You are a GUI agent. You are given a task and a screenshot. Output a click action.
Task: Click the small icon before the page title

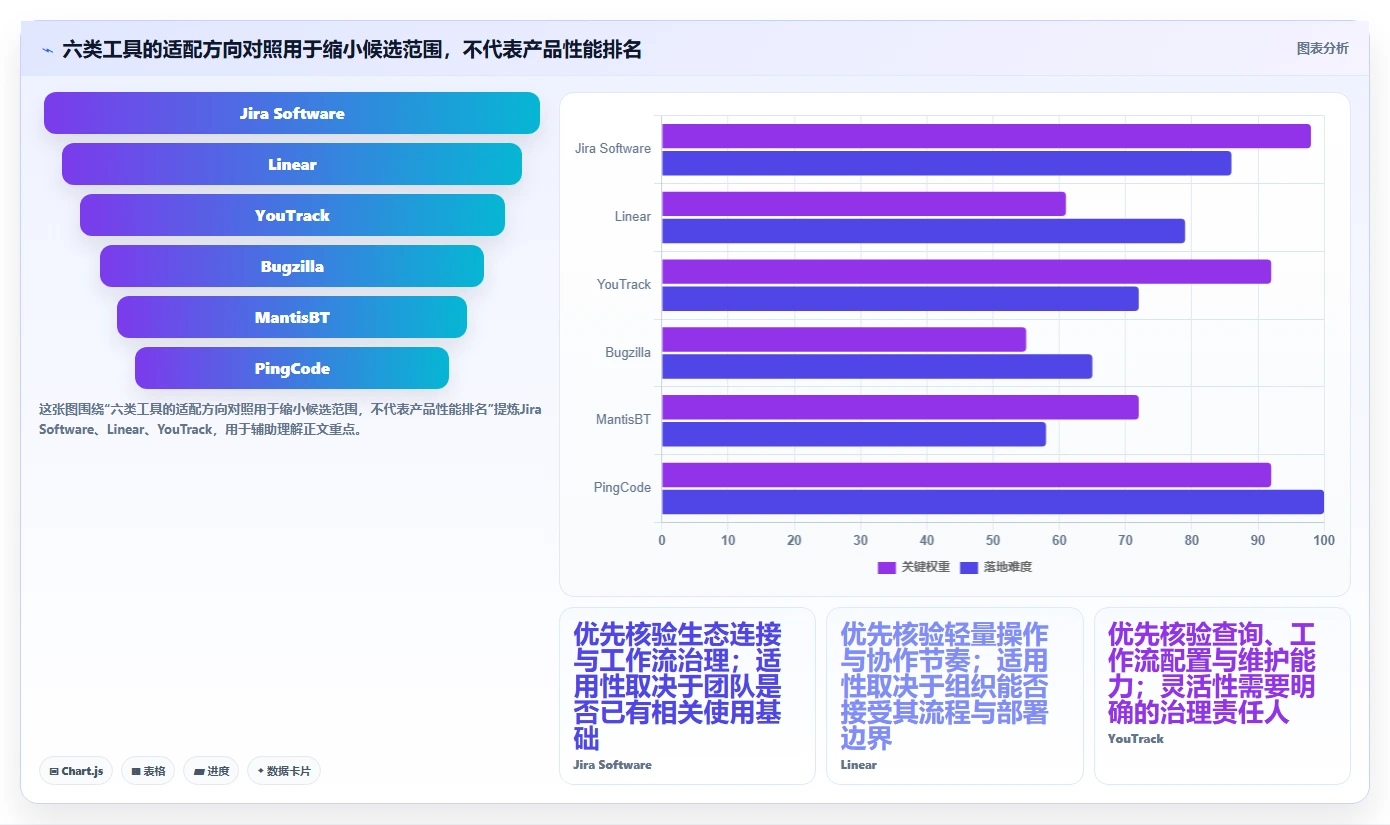(x=47, y=49)
